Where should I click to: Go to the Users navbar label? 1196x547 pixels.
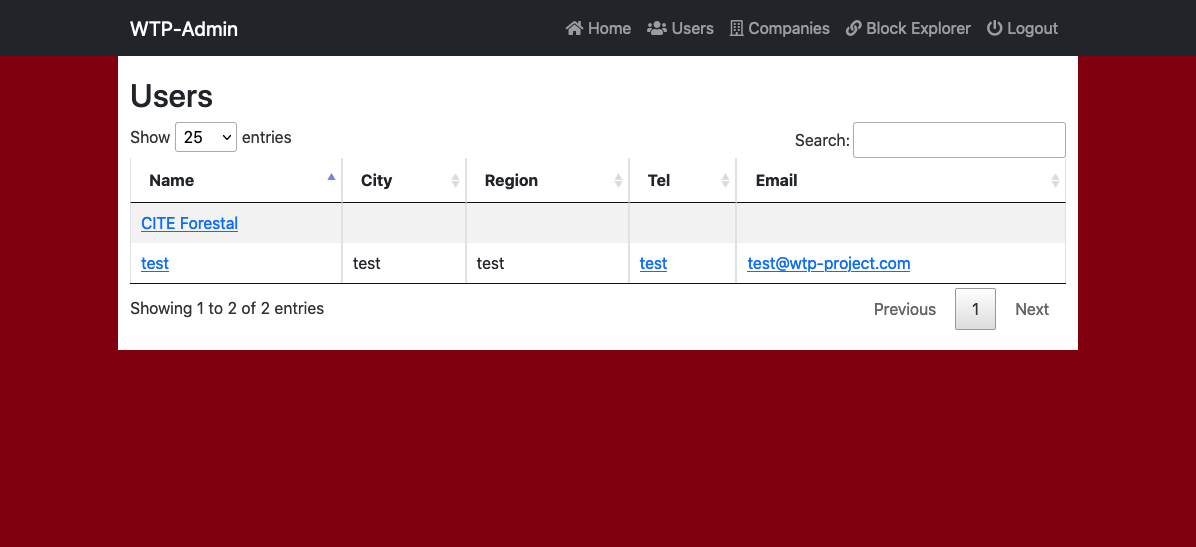(693, 28)
